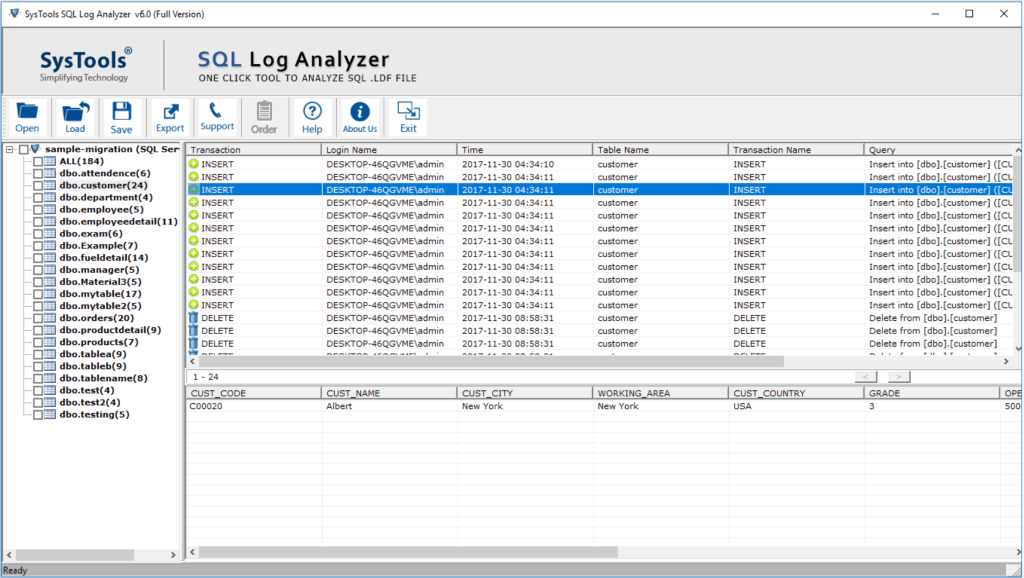Tick the dbo.customer(24) checkbox
Screen dimensions: 1024x578
pos(38,185)
